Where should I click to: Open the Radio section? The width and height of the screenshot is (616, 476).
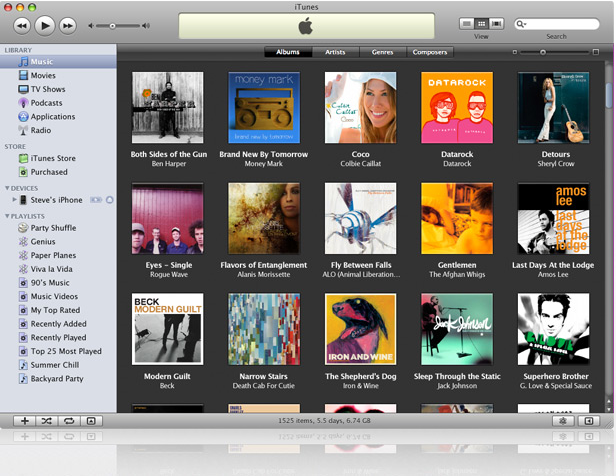coord(58,130)
